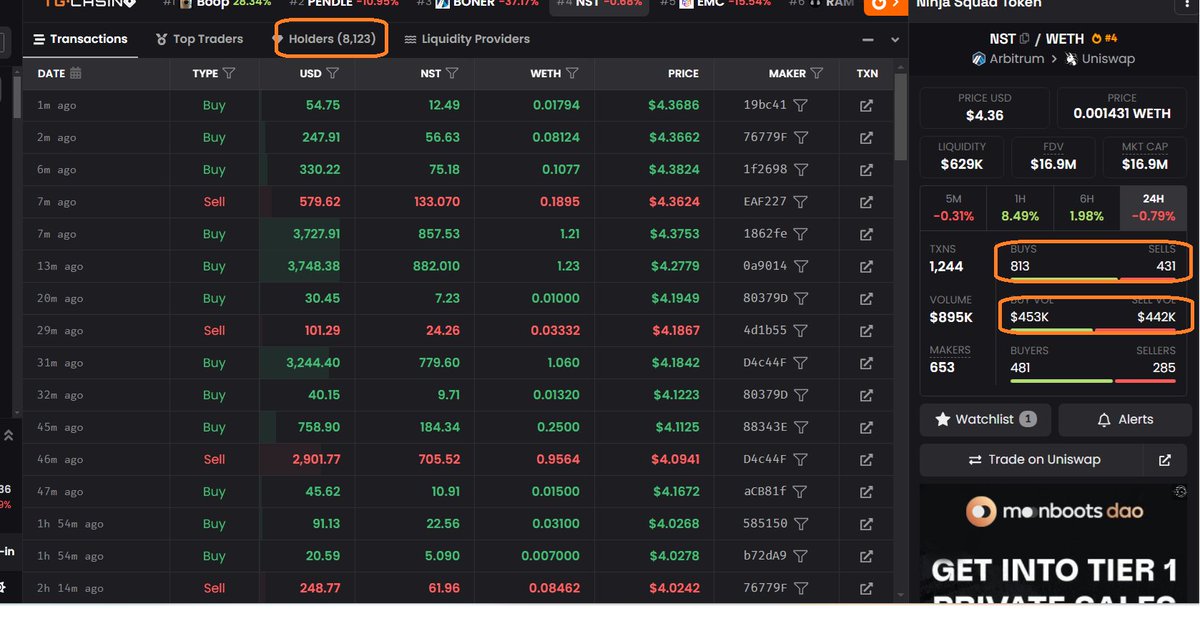1200x644 pixels.
Task: Filter by maker 585150 funnel icon
Action: click(800, 524)
